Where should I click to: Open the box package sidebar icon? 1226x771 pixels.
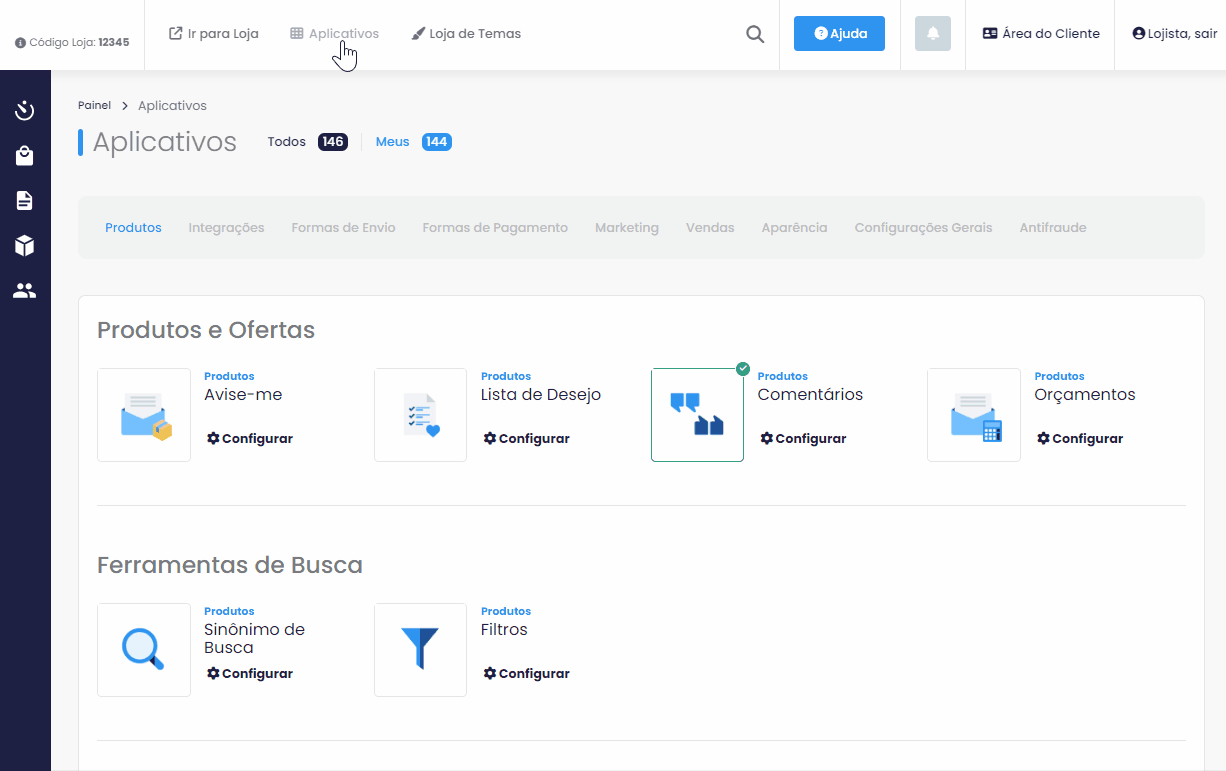click(25, 246)
